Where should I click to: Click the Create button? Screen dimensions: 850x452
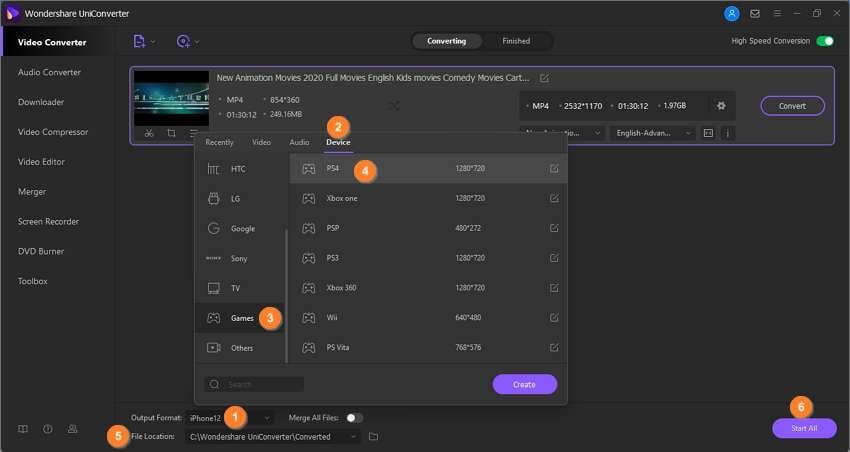524,384
